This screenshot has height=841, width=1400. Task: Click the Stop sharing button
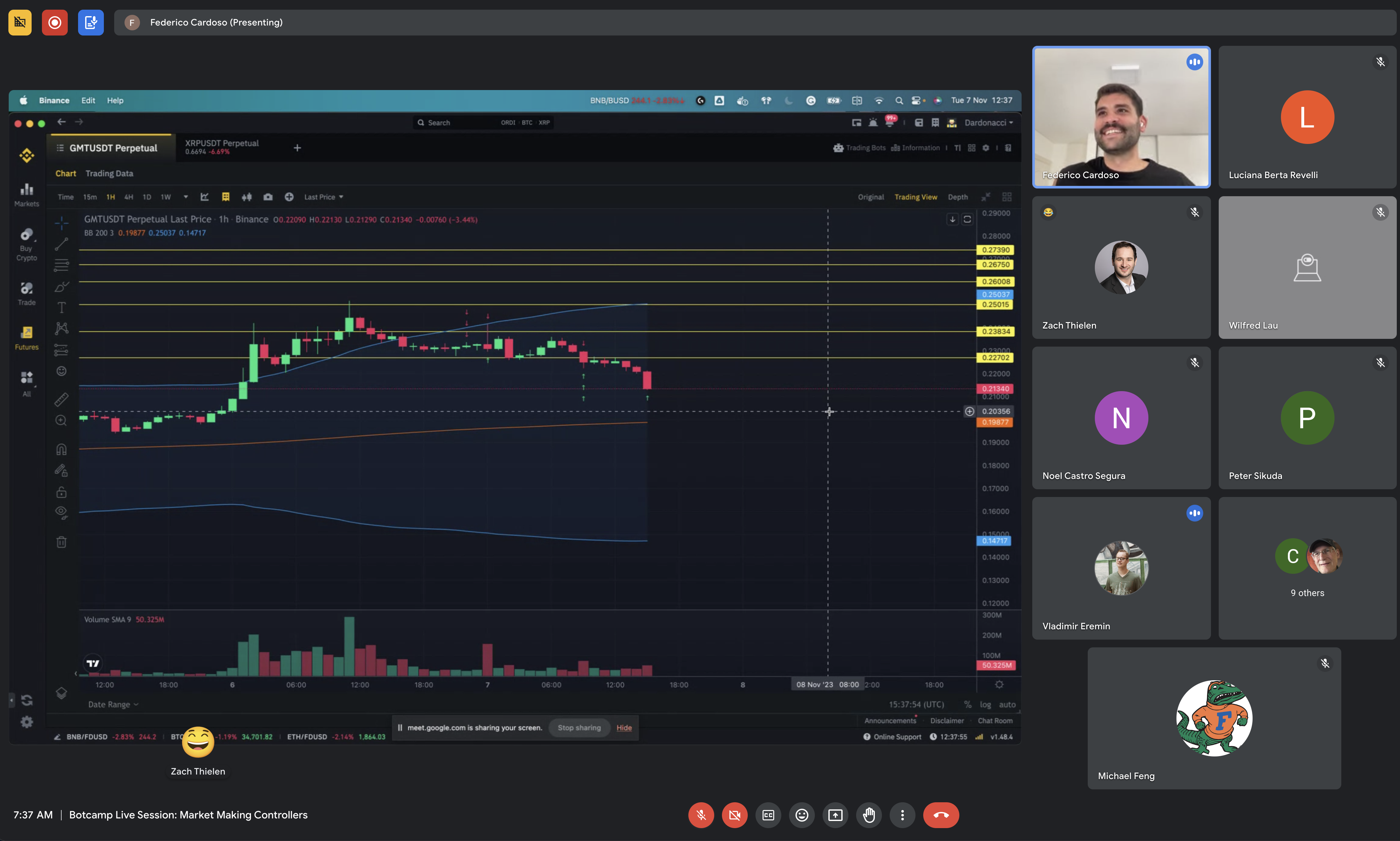coord(579,728)
